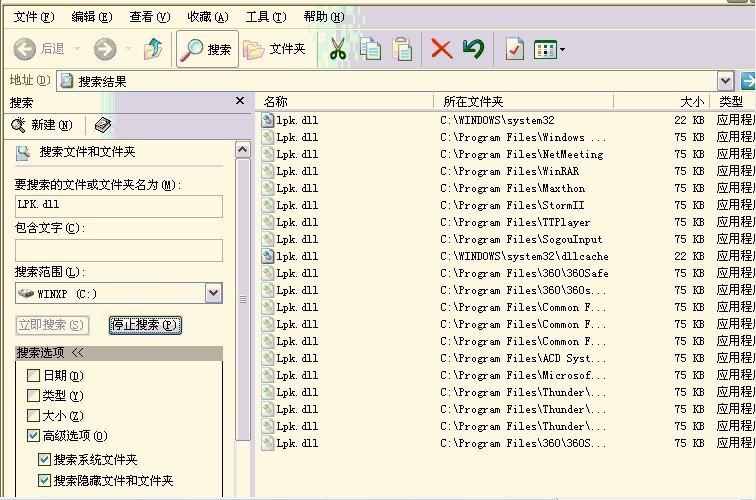The image size is (756, 500).
Task: Sort results by 大小 column header
Action: (x=662, y=102)
